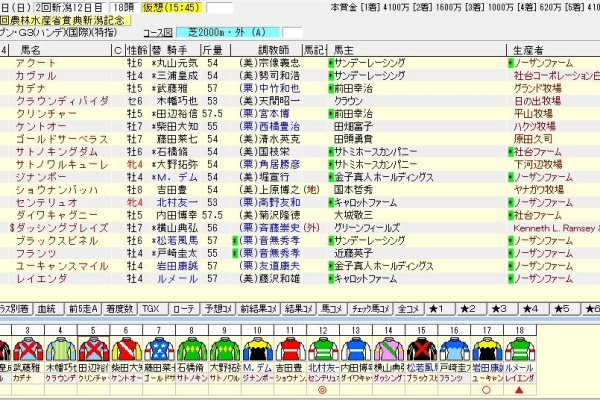Select horse name ダッシングブレイズ in the list
Image resolution: width=600 pixels, height=400 pixels.
62,228
